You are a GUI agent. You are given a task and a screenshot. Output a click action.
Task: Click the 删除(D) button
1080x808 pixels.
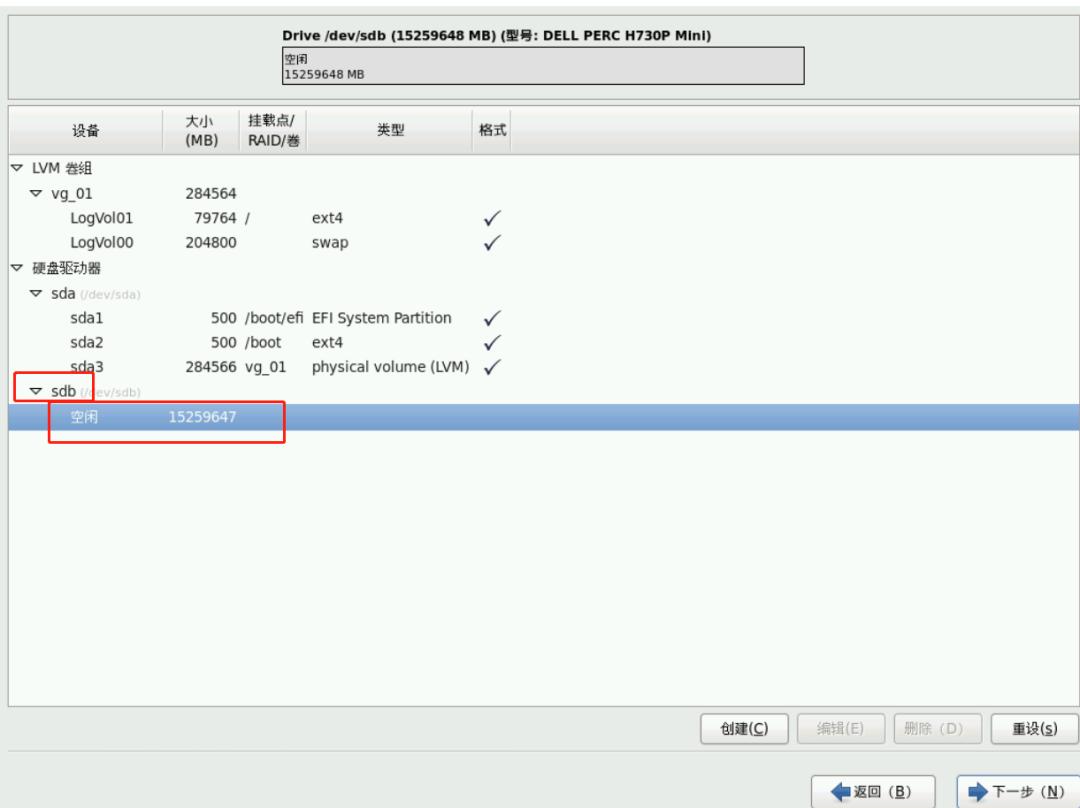point(937,729)
